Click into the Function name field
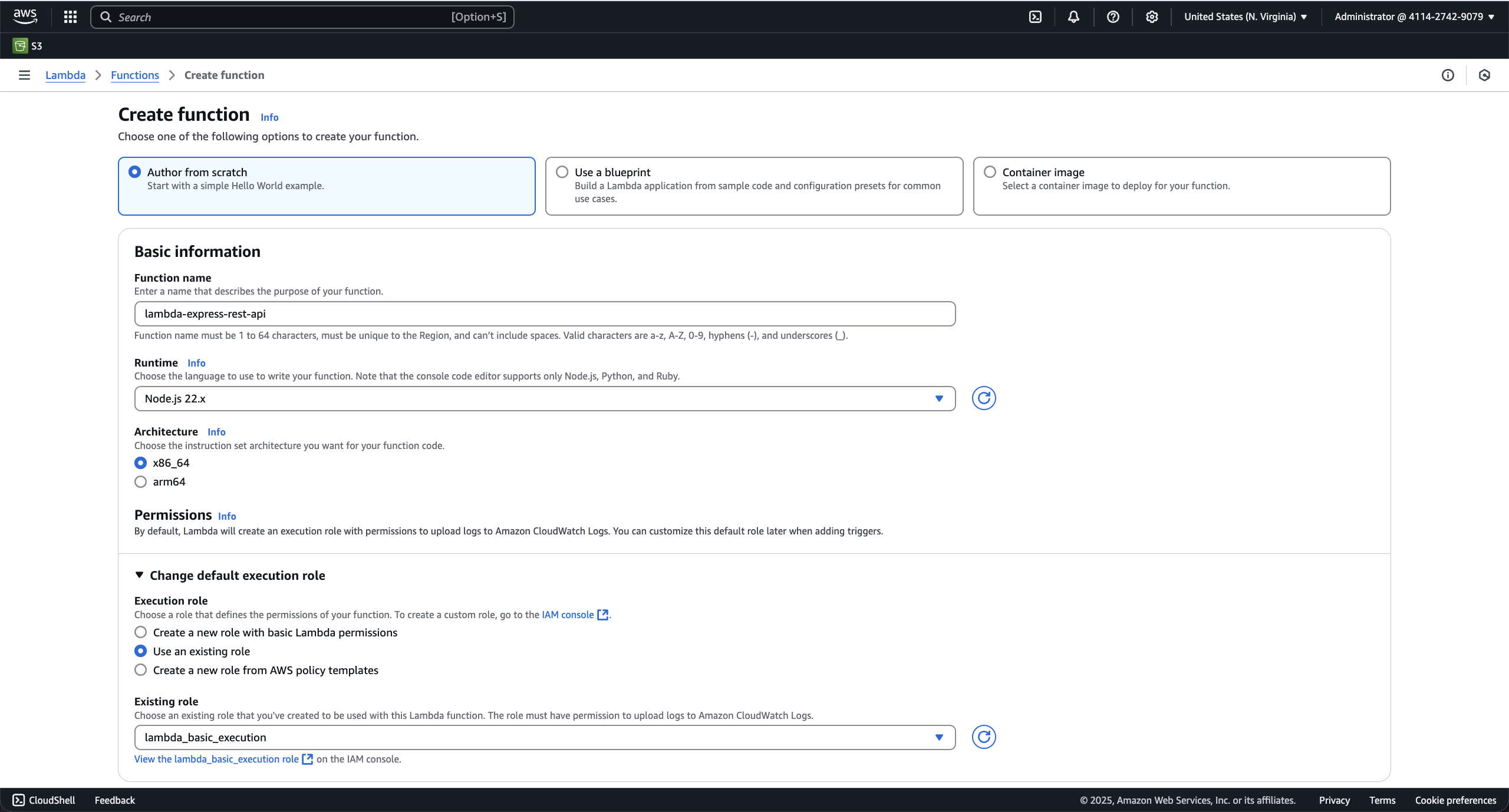 544,313
